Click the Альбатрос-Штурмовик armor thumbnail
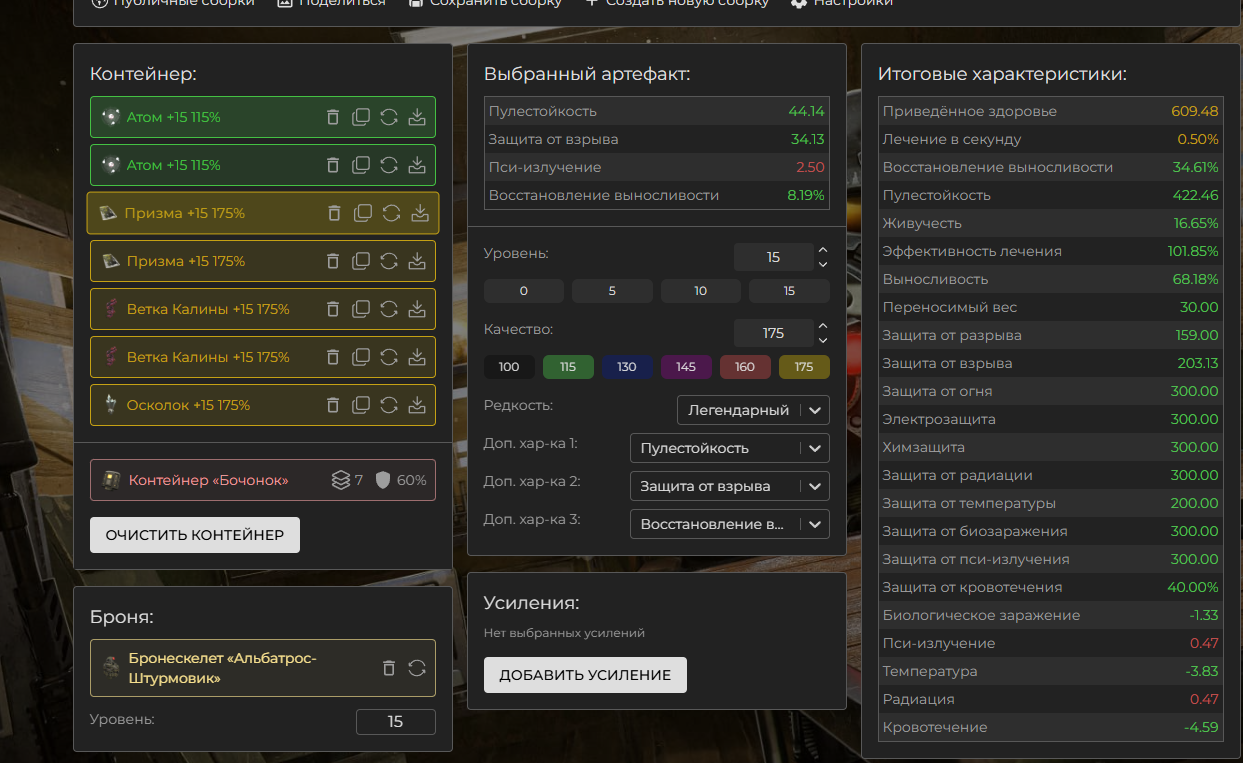 click(111, 668)
